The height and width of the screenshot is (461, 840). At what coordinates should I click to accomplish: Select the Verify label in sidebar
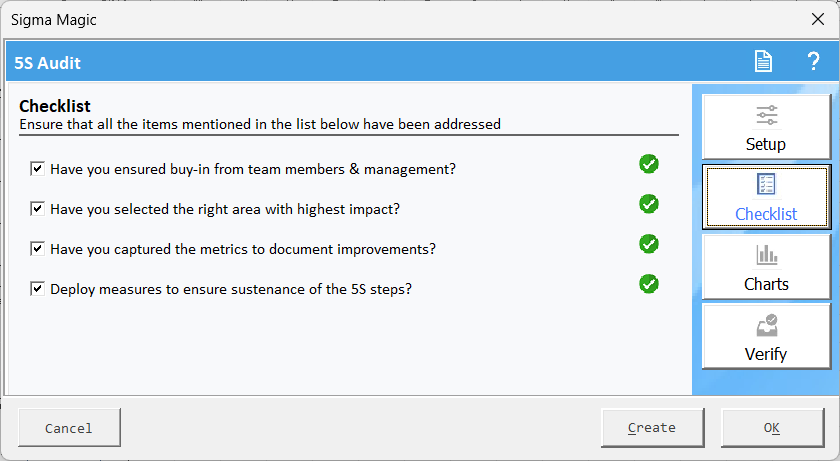766,354
